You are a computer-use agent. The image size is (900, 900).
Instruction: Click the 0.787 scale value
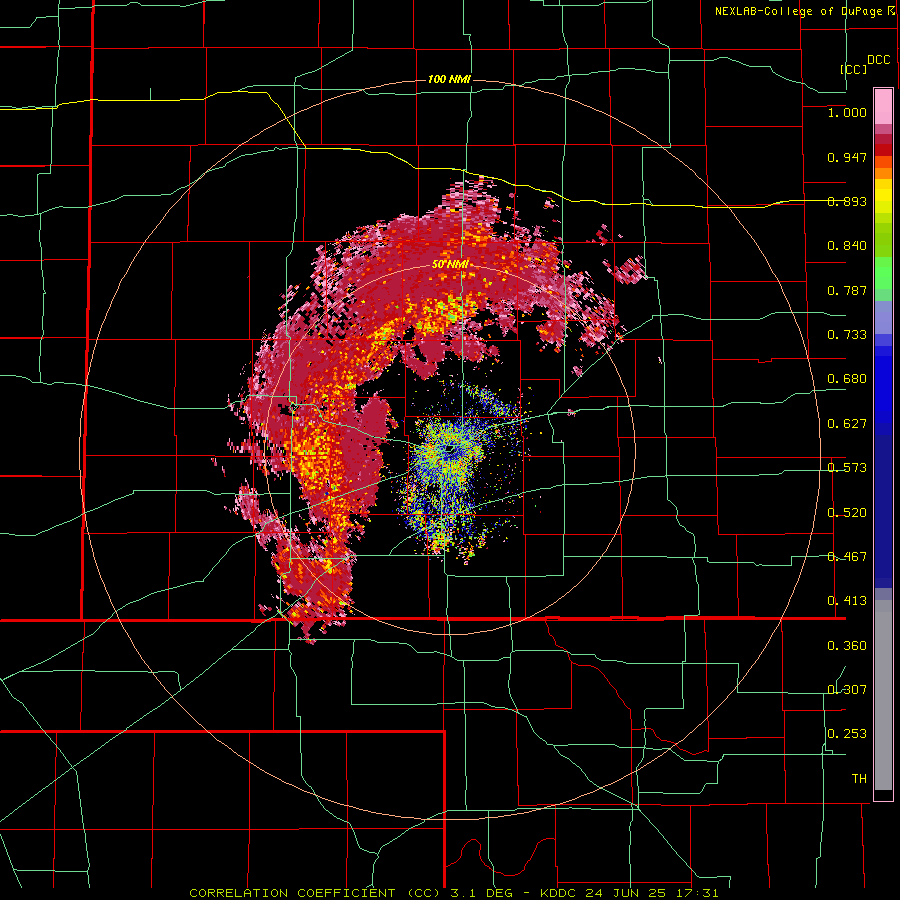point(847,290)
